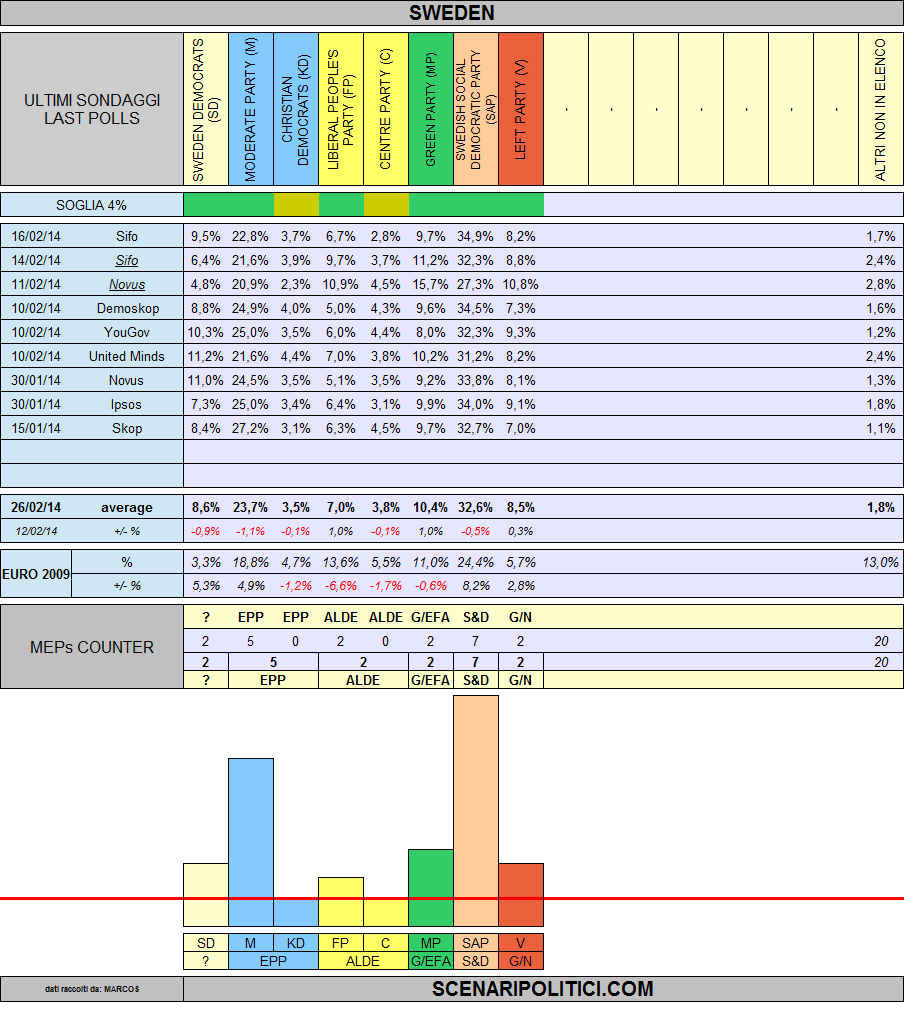Screen dimensions: 908x1035
Task: Click the 2,8% others value in the 11/02/14 Novus row
Action: (881, 284)
